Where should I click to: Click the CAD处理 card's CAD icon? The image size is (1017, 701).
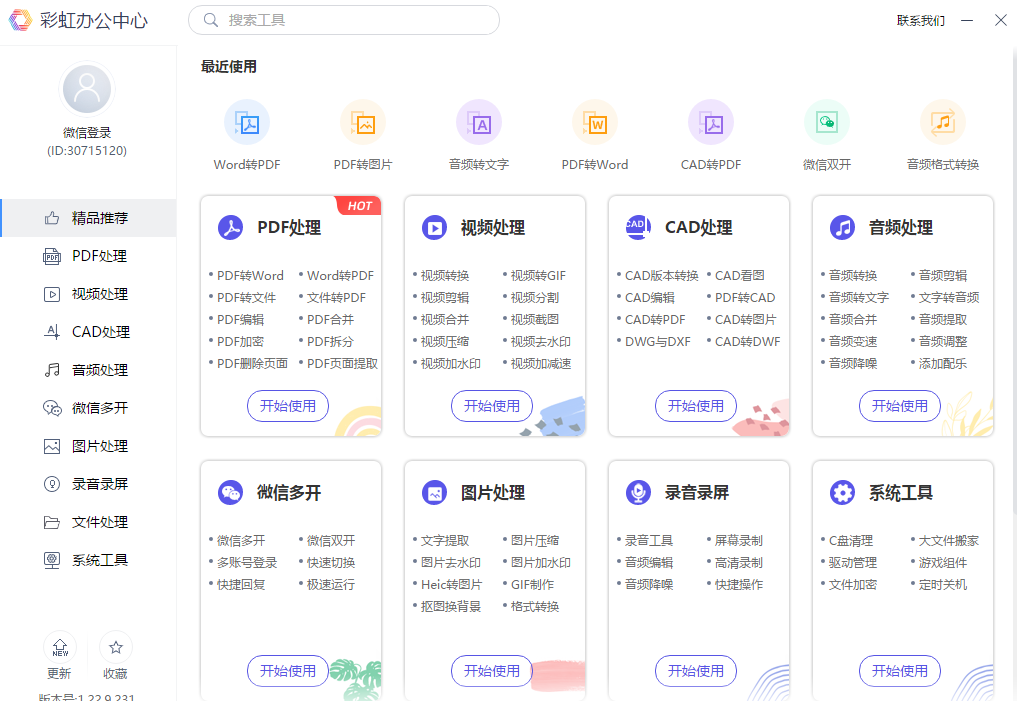point(638,228)
